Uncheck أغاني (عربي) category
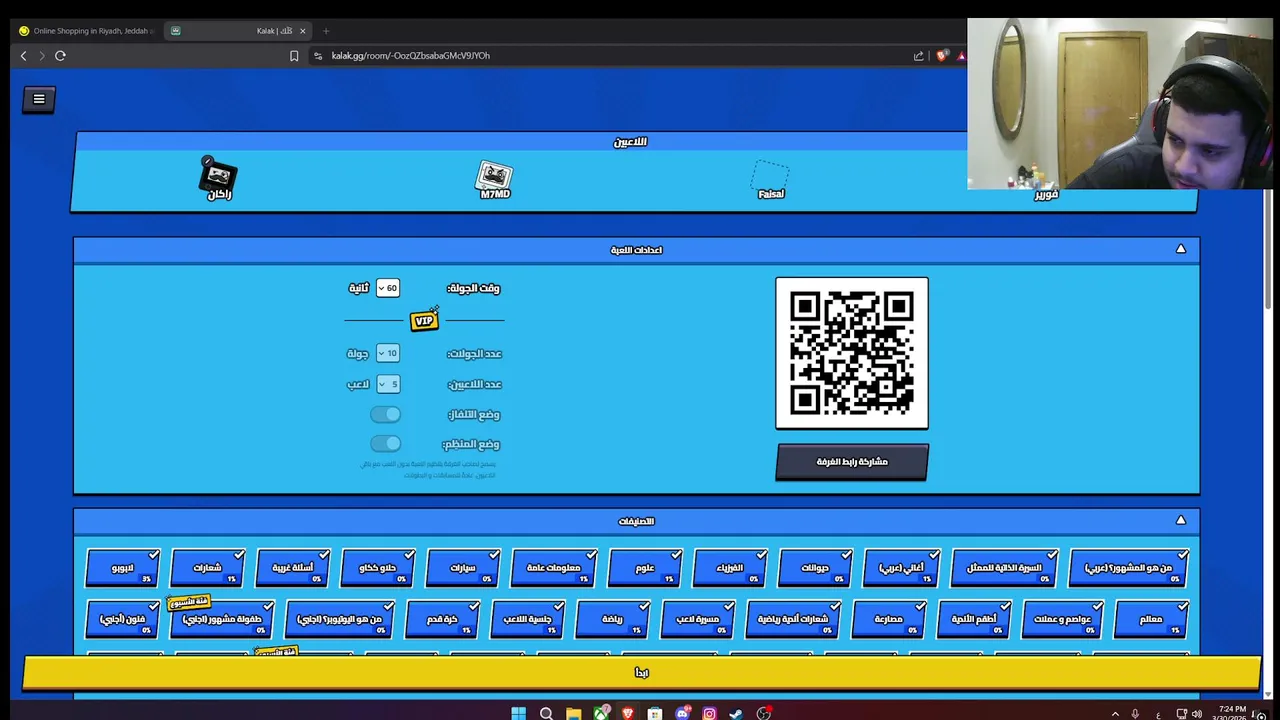The width and height of the screenshot is (1280, 720). coord(902,567)
